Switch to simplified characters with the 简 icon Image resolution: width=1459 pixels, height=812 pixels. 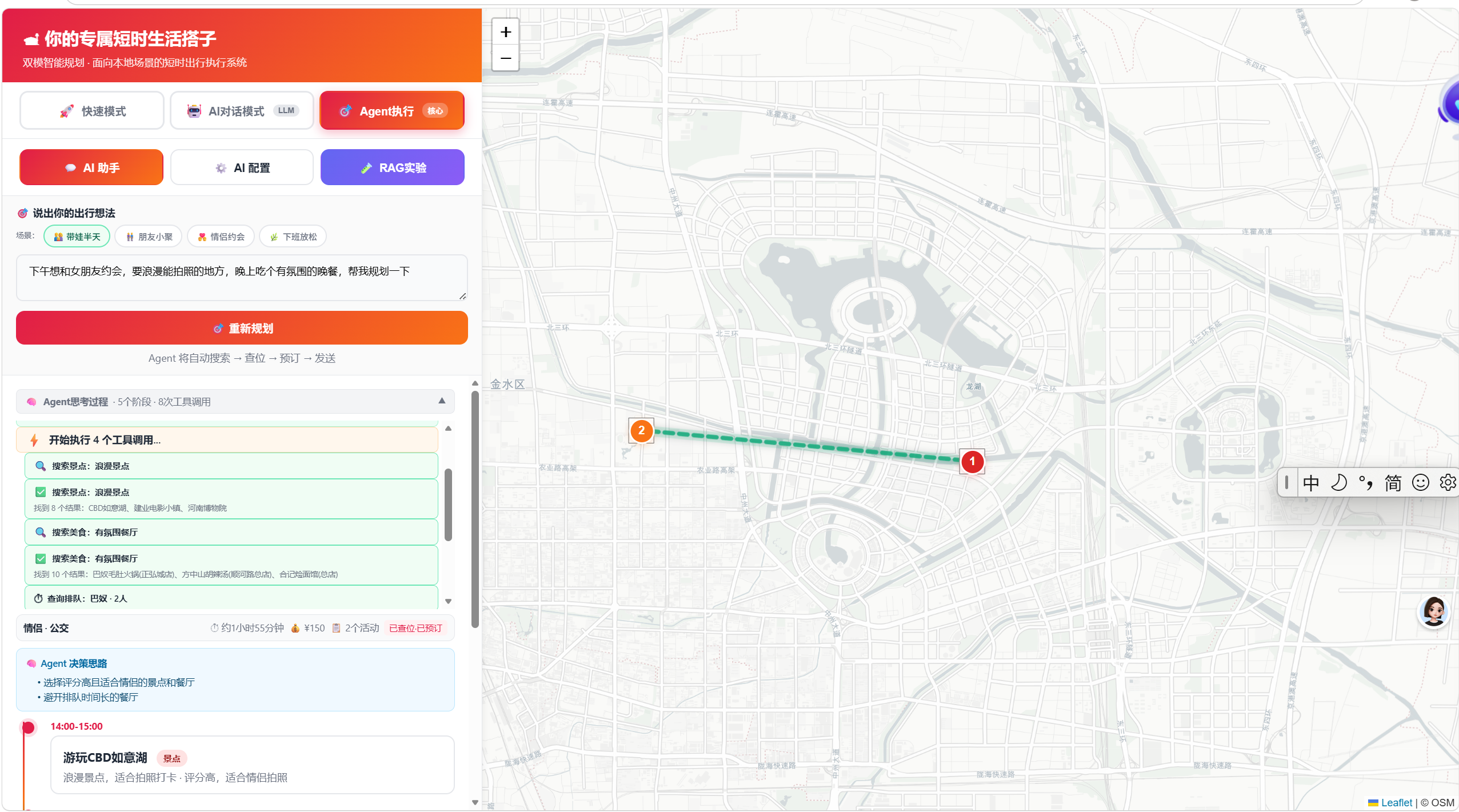1393,483
